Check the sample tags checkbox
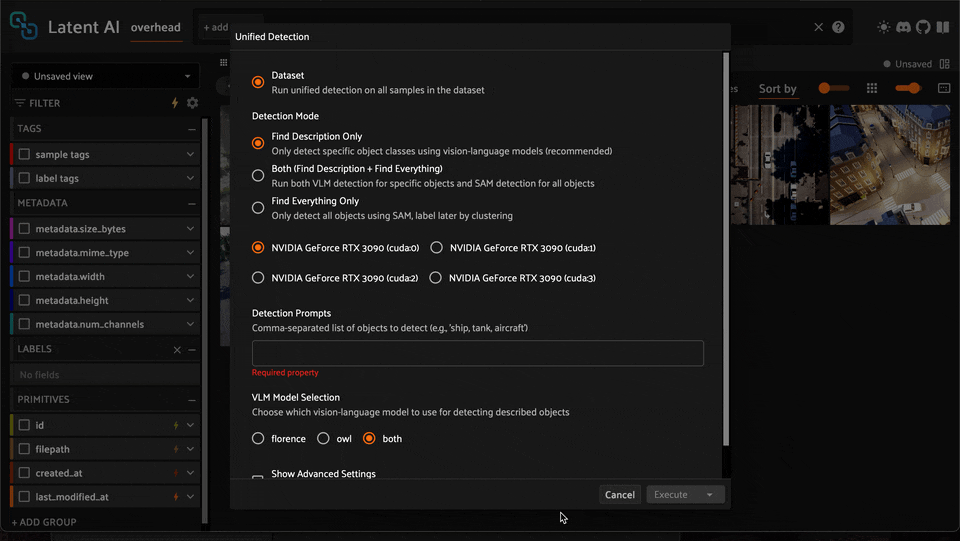960x541 pixels. [x=24, y=154]
